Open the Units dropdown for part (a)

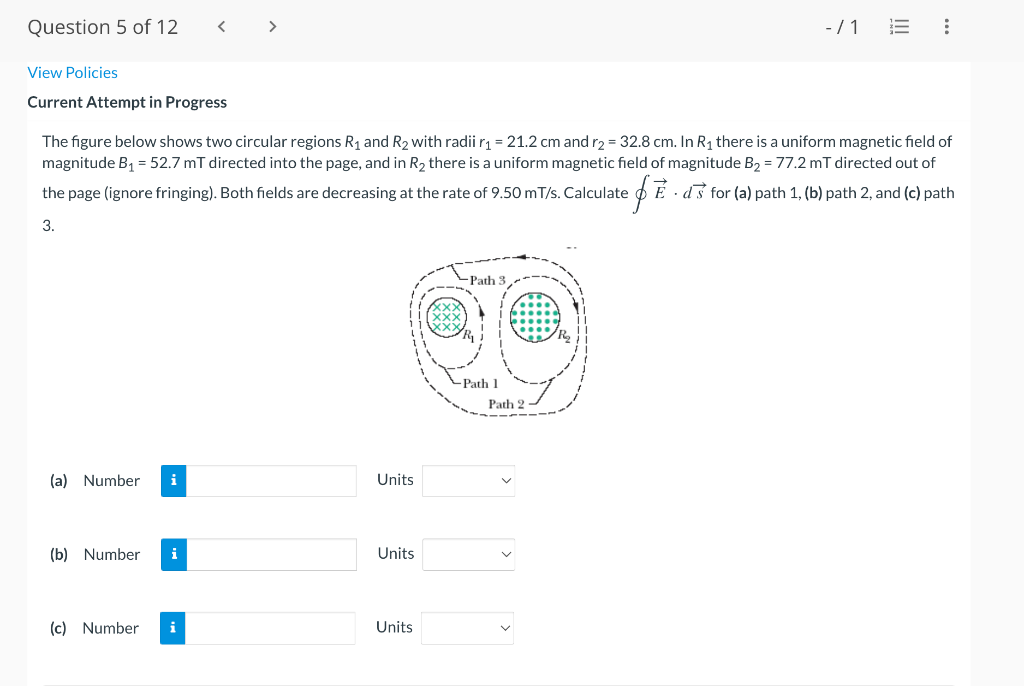468,481
